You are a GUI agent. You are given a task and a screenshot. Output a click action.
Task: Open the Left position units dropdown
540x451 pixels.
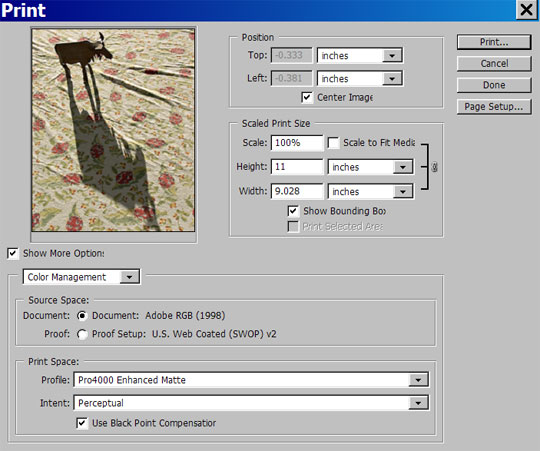click(x=360, y=79)
